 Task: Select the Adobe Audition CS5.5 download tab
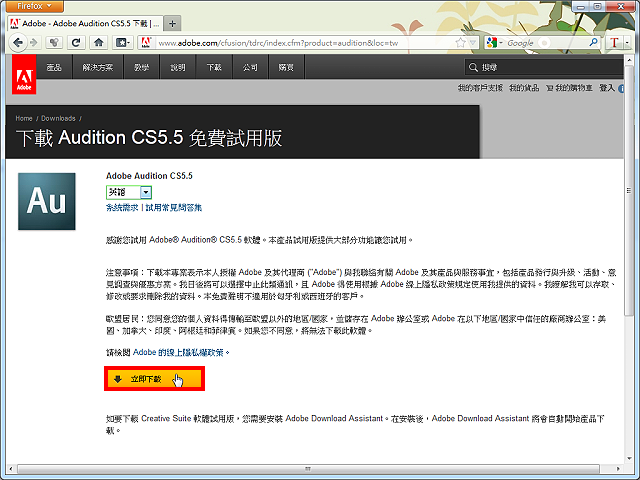[x=85, y=24]
